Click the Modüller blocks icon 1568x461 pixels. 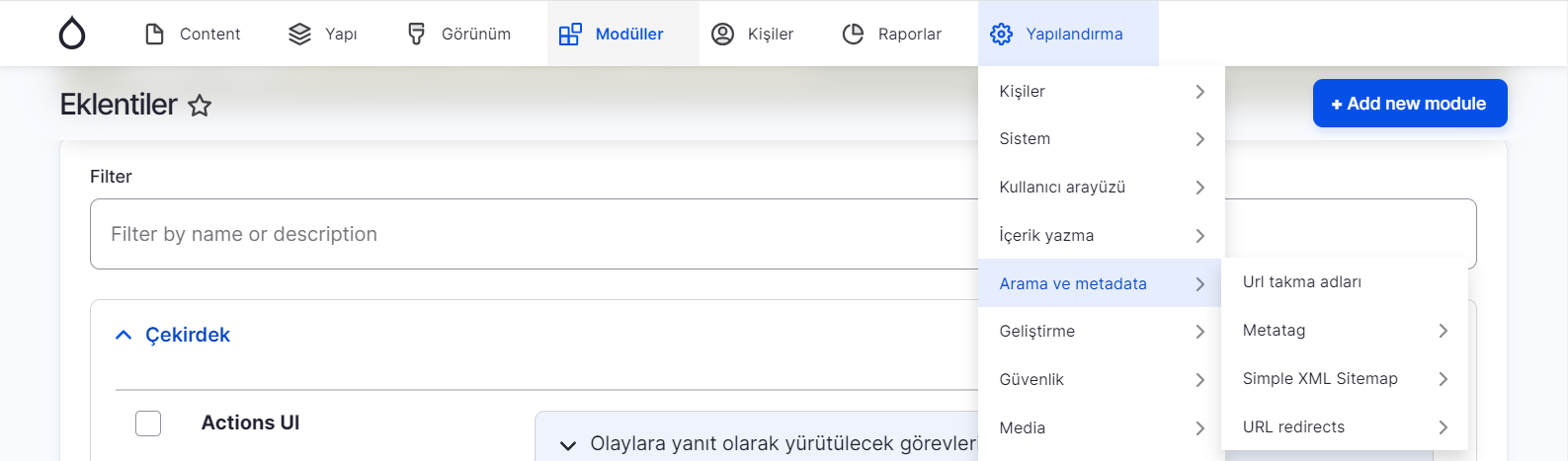coord(570,35)
